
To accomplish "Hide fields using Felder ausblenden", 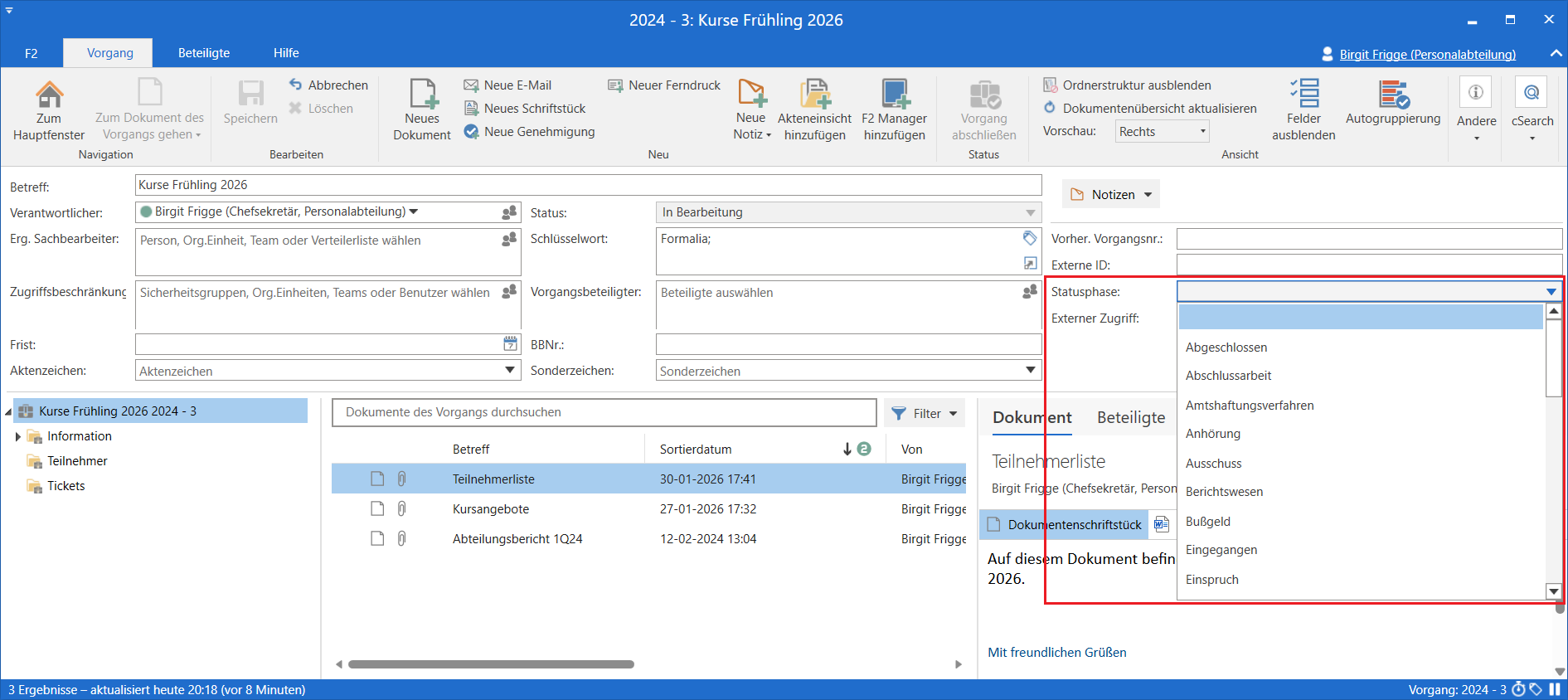I will pyautogui.click(x=1304, y=110).
